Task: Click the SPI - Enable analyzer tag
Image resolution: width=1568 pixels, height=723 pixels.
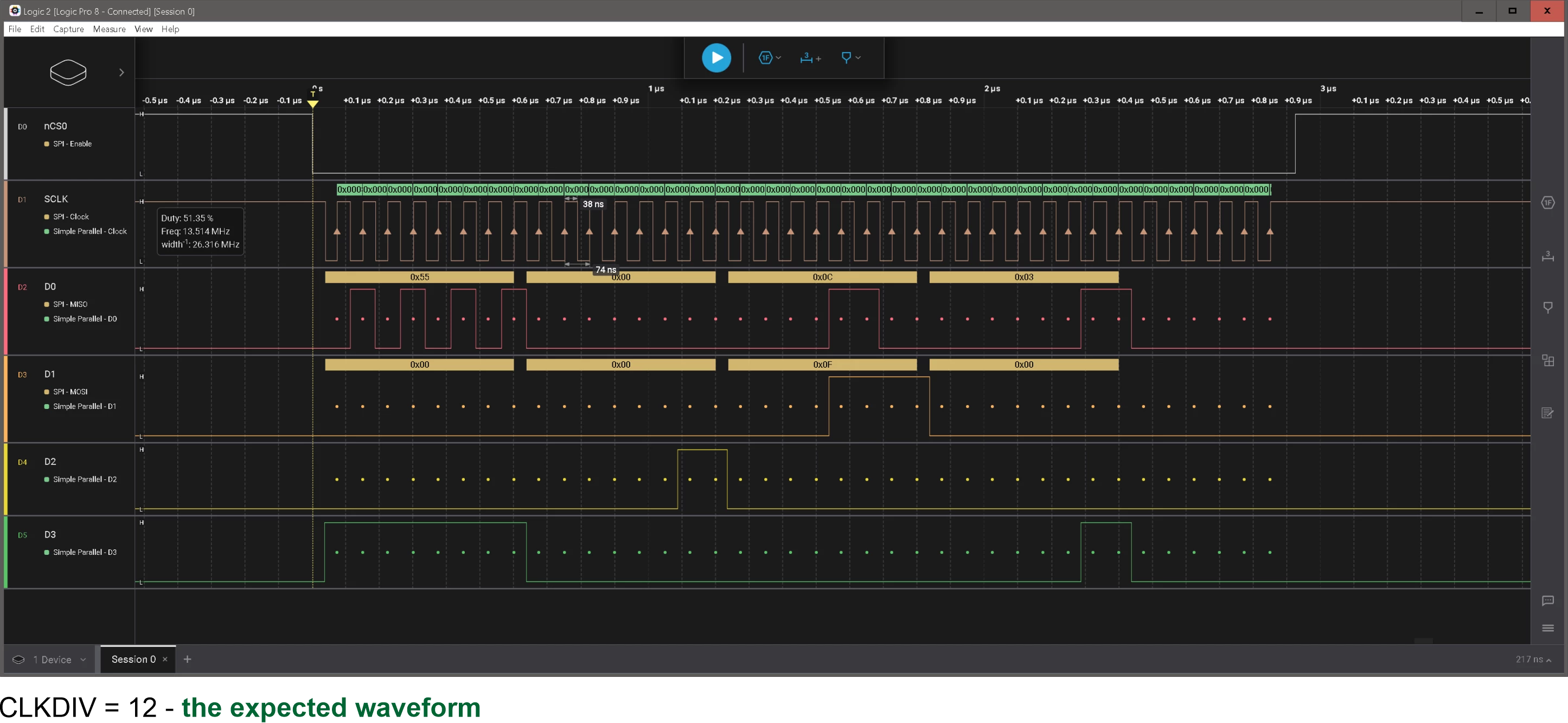Action: pyautogui.click(x=68, y=144)
